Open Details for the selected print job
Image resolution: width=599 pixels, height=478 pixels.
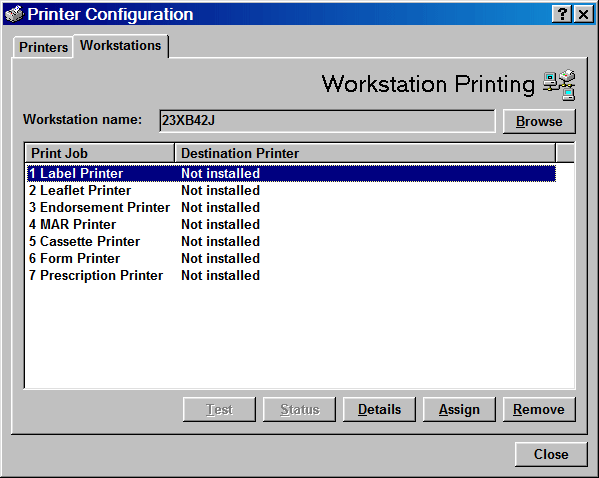coord(379,410)
